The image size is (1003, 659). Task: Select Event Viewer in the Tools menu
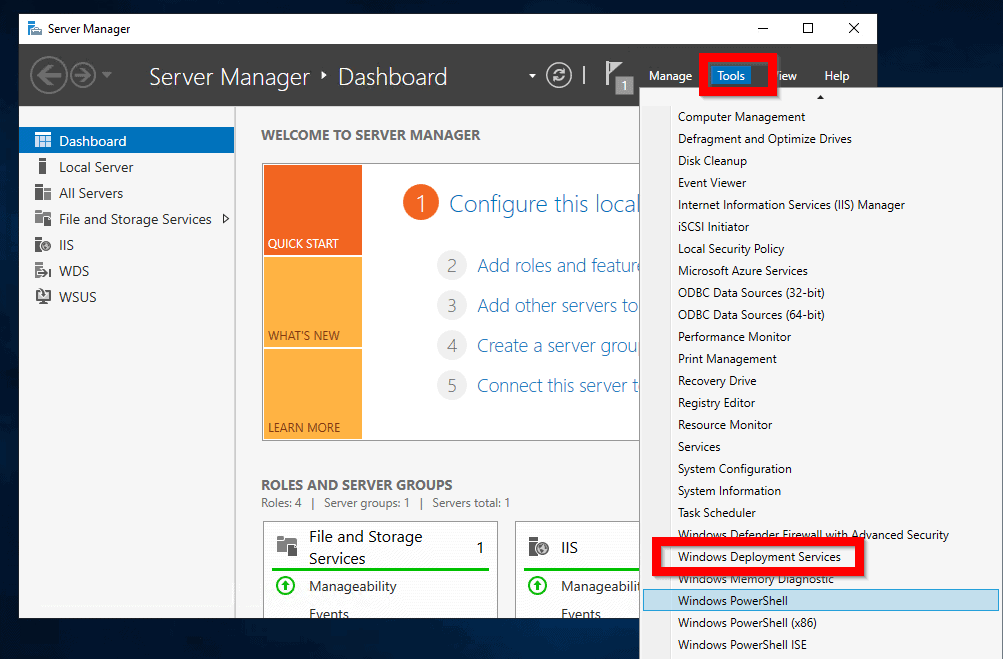click(x=712, y=183)
